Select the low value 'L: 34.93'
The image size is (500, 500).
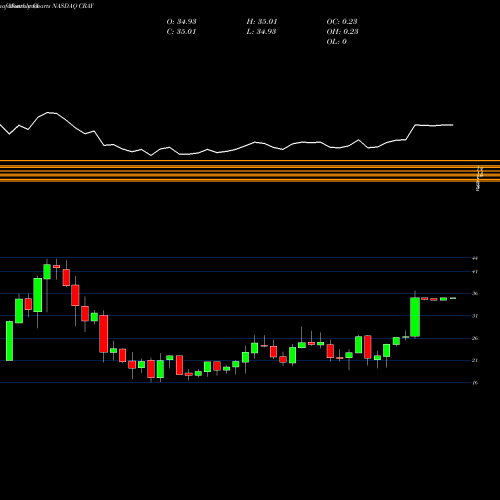point(261,32)
